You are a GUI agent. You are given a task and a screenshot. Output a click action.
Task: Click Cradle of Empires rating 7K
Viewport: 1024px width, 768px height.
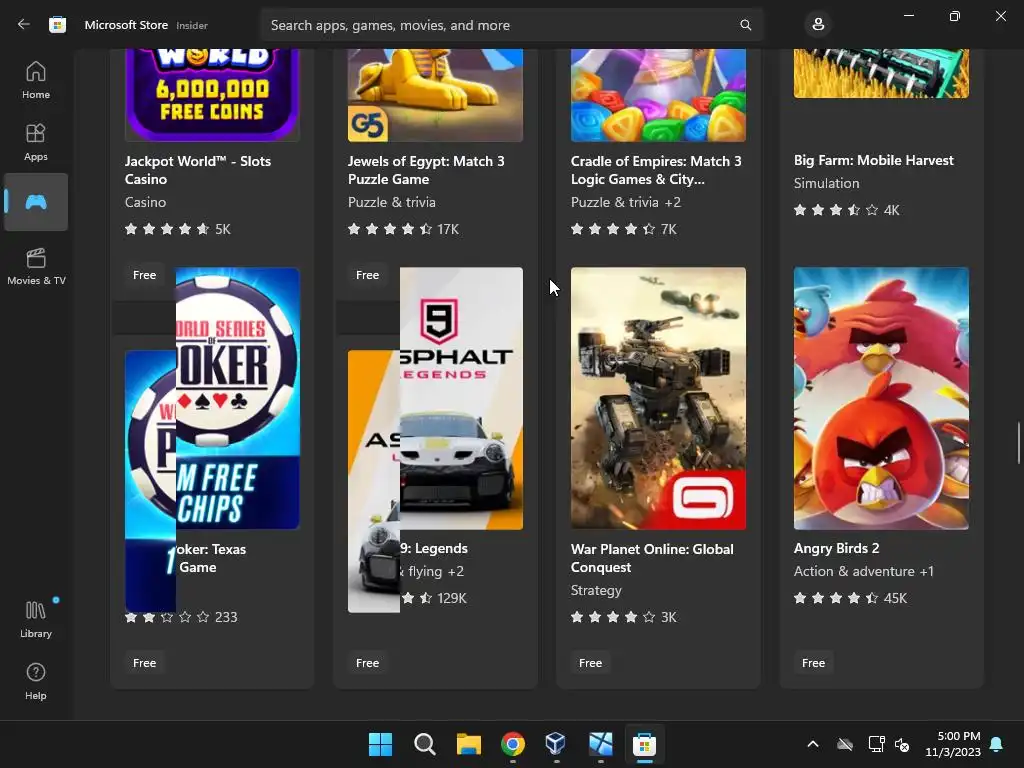click(623, 229)
